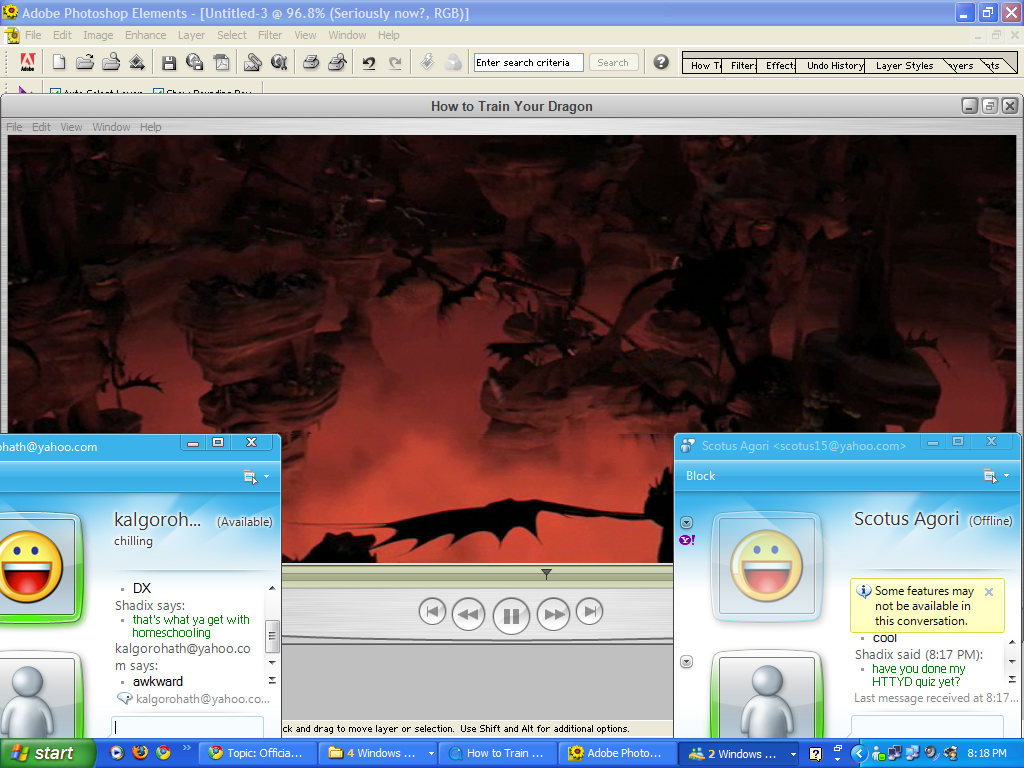Click the Save floppy disk icon
Image resolution: width=1024 pixels, height=768 pixels.
(x=169, y=62)
